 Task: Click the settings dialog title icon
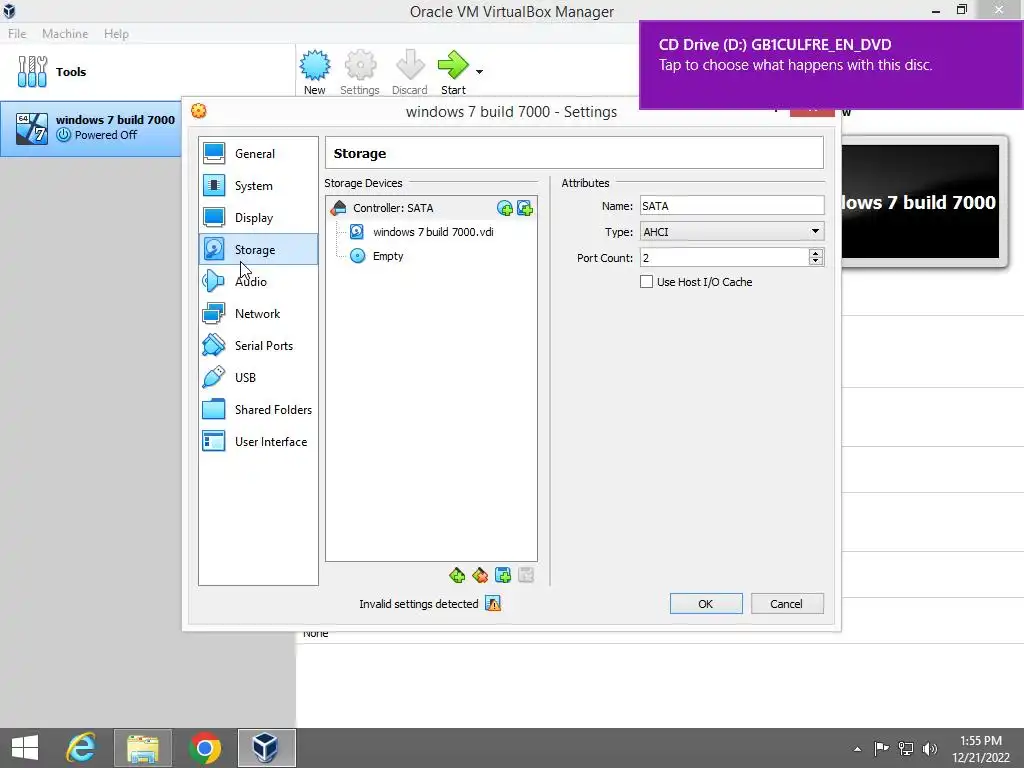click(199, 111)
